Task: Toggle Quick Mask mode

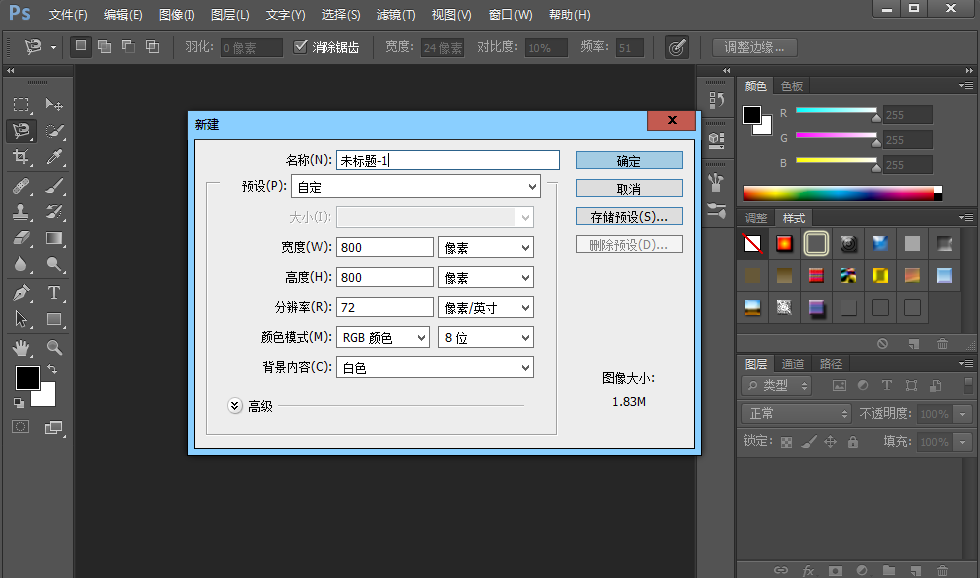Action: pos(21,427)
